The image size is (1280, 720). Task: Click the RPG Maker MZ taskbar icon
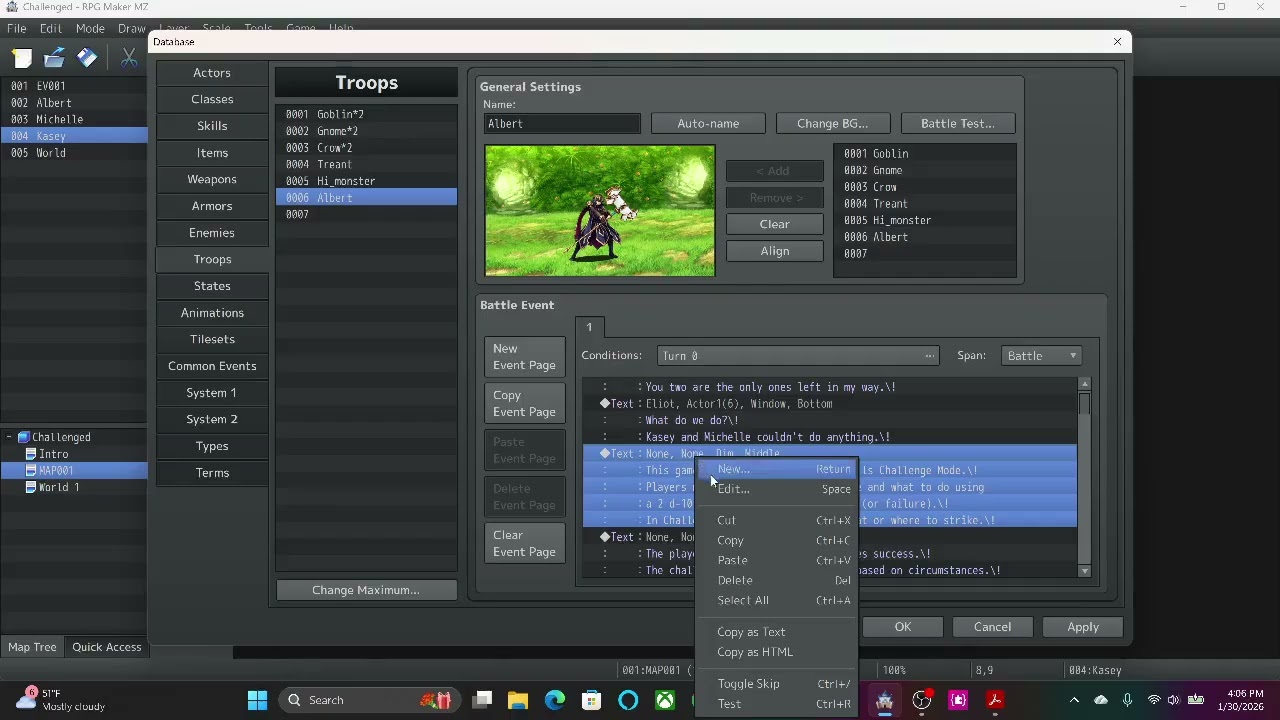[x=884, y=700]
